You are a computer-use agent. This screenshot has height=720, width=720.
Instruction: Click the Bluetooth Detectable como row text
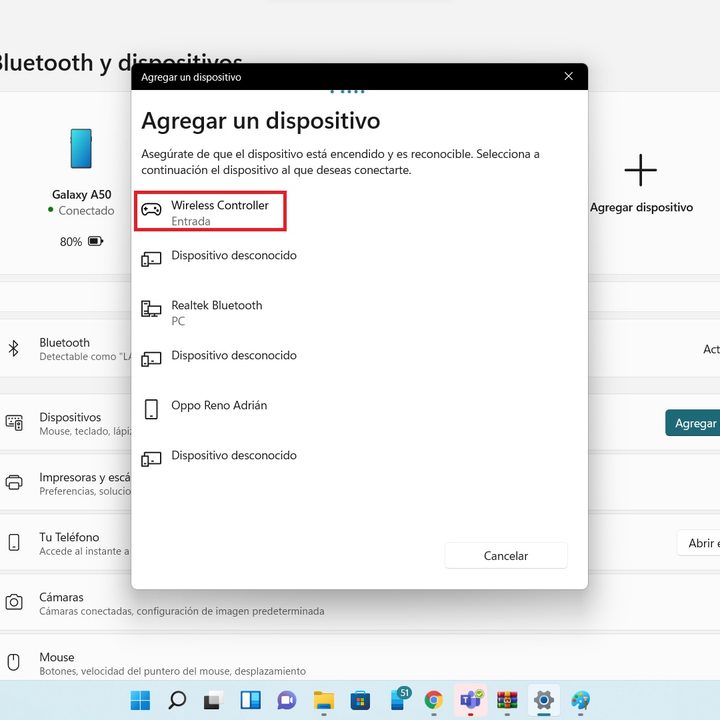(x=84, y=349)
